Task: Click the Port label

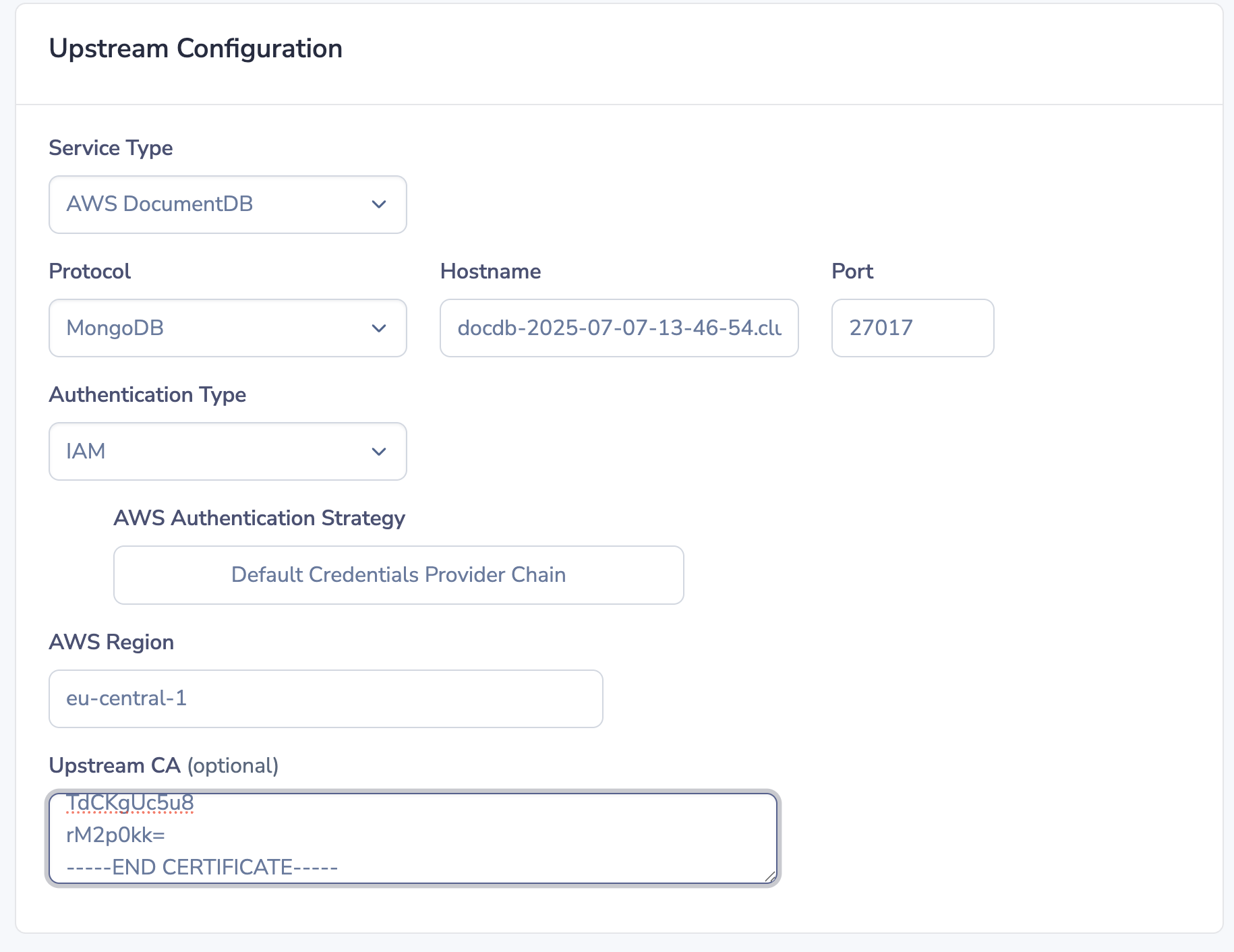Action: click(x=852, y=271)
